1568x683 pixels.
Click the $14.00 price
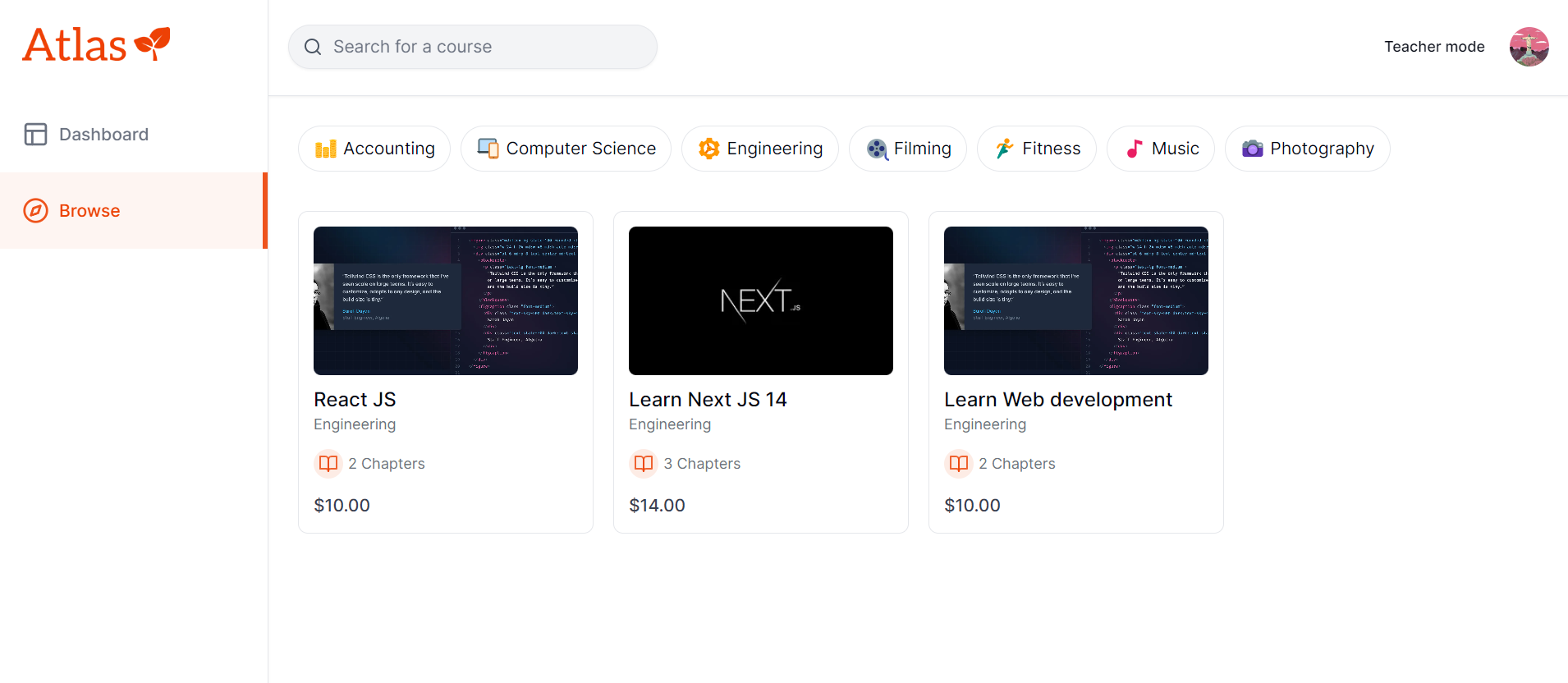pos(657,506)
